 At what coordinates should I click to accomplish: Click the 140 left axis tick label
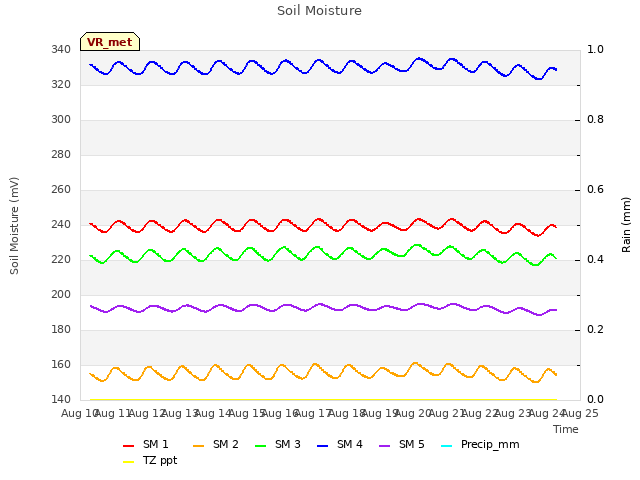[61, 400]
